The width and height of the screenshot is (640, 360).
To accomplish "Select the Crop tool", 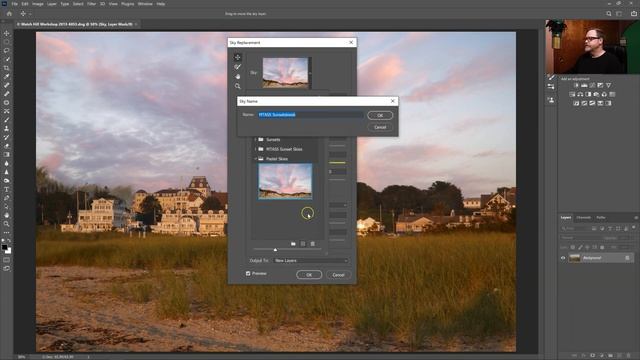I will 7,68.
